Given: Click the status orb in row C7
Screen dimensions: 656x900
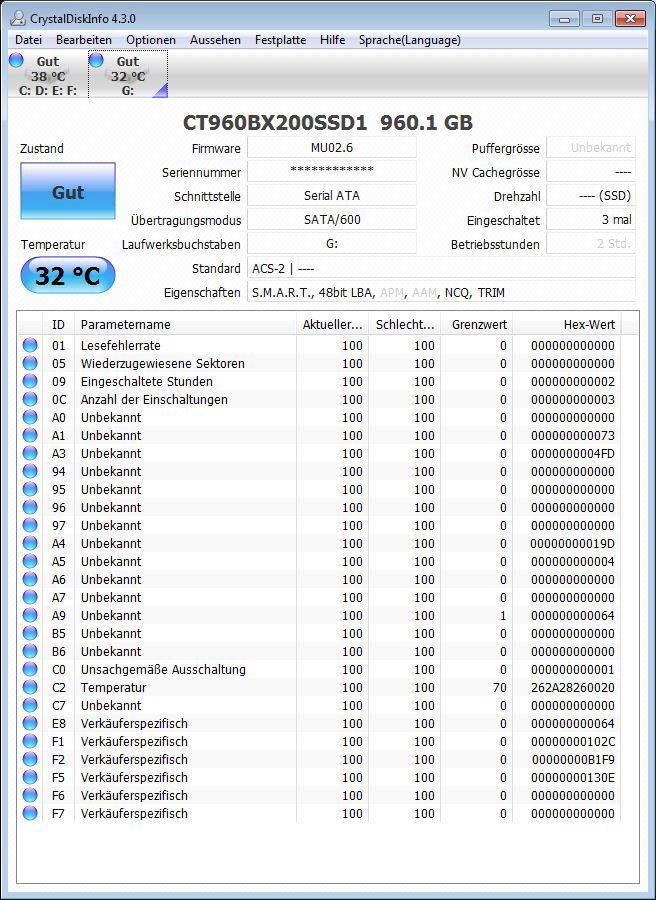Looking at the screenshot, I should click(30, 705).
